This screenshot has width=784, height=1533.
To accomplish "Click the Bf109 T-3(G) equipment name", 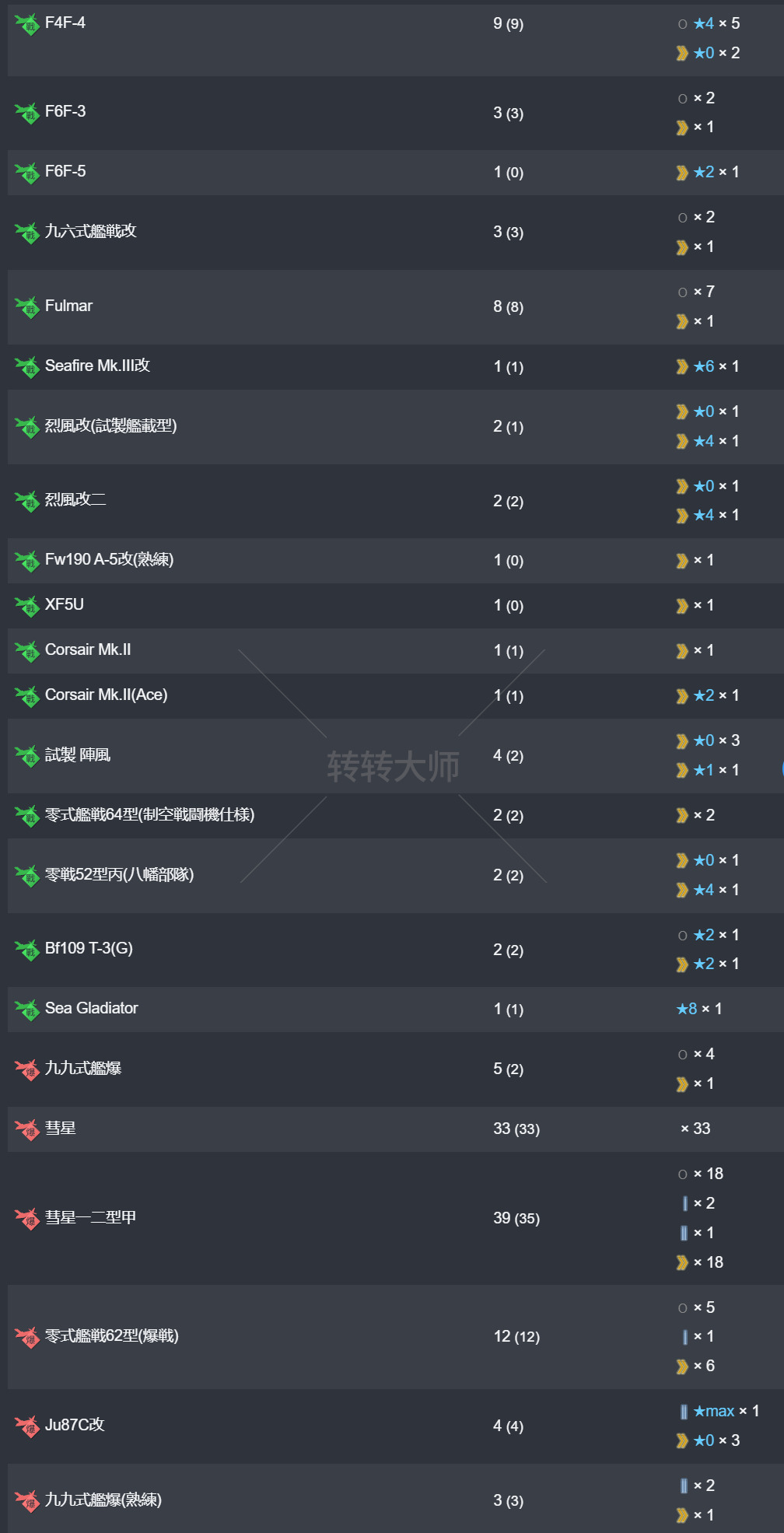I will coord(89,948).
